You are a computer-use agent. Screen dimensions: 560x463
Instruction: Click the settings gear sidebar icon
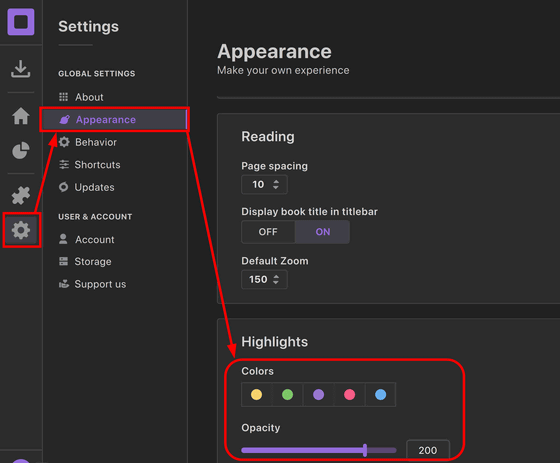pyautogui.click(x=21, y=230)
